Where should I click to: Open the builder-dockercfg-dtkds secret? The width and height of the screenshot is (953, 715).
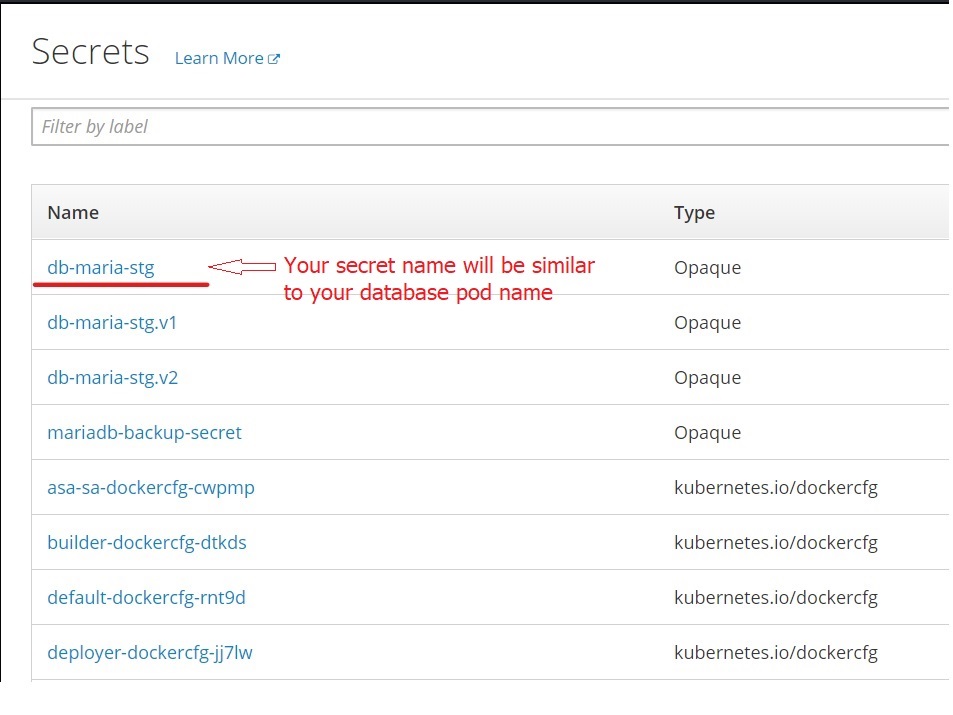[x=146, y=543]
